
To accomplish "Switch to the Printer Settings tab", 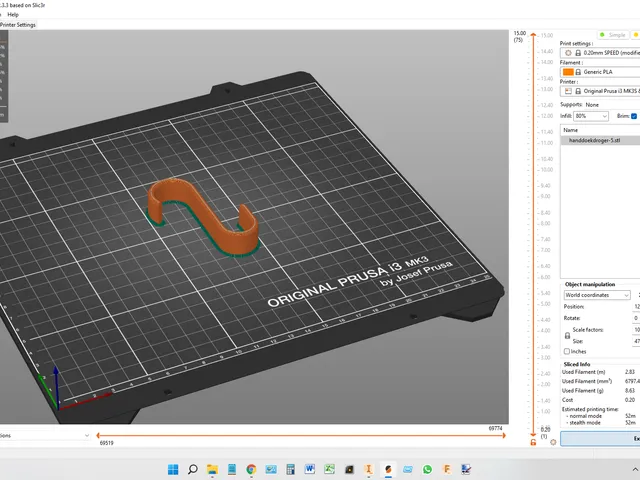I will [x=18, y=24].
